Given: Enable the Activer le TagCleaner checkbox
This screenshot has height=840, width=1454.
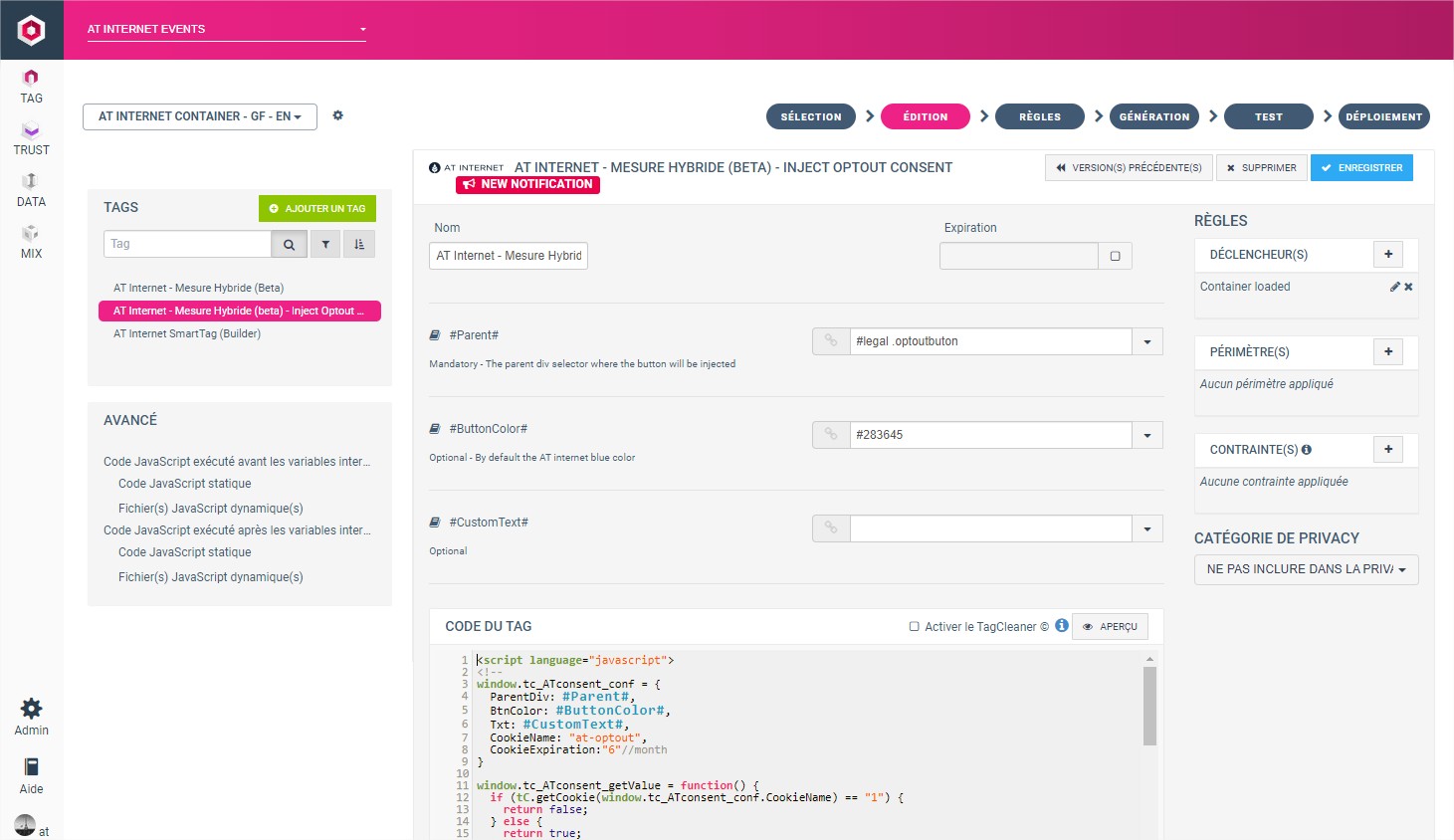Looking at the screenshot, I should [914, 627].
